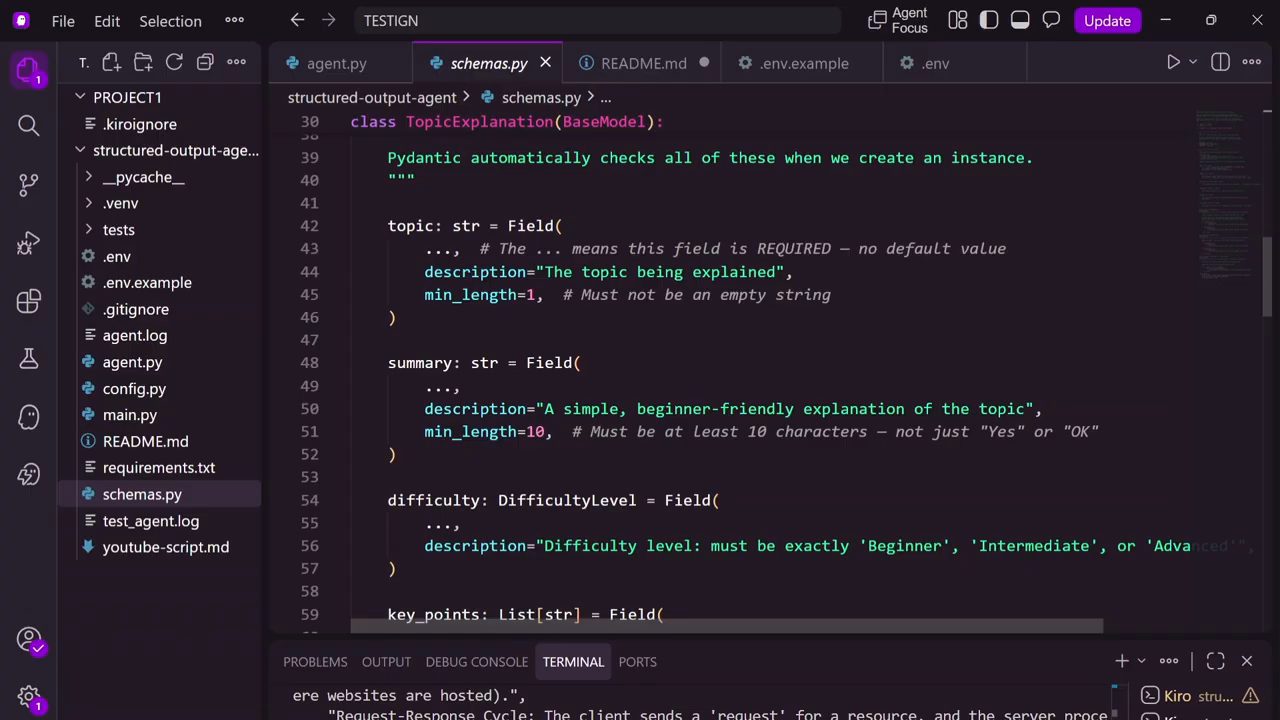This screenshot has width=1280, height=720.
Task: Open the Accounts icon in the activity bar
Action: coord(29,639)
